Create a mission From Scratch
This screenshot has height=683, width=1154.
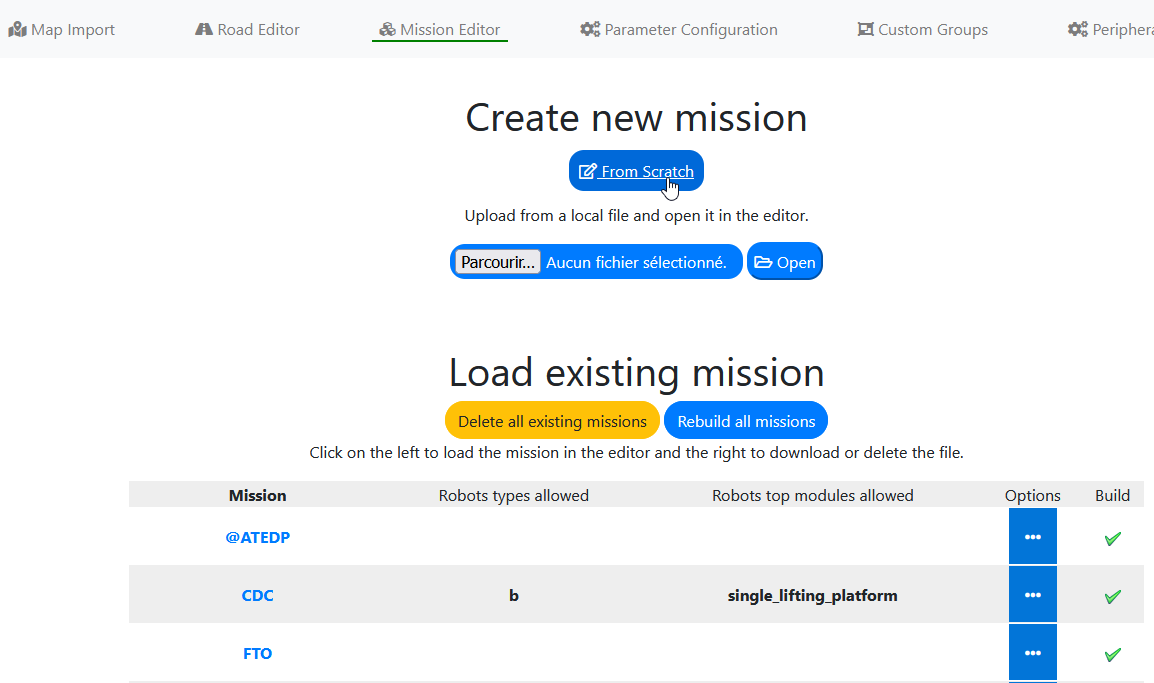pos(636,171)
